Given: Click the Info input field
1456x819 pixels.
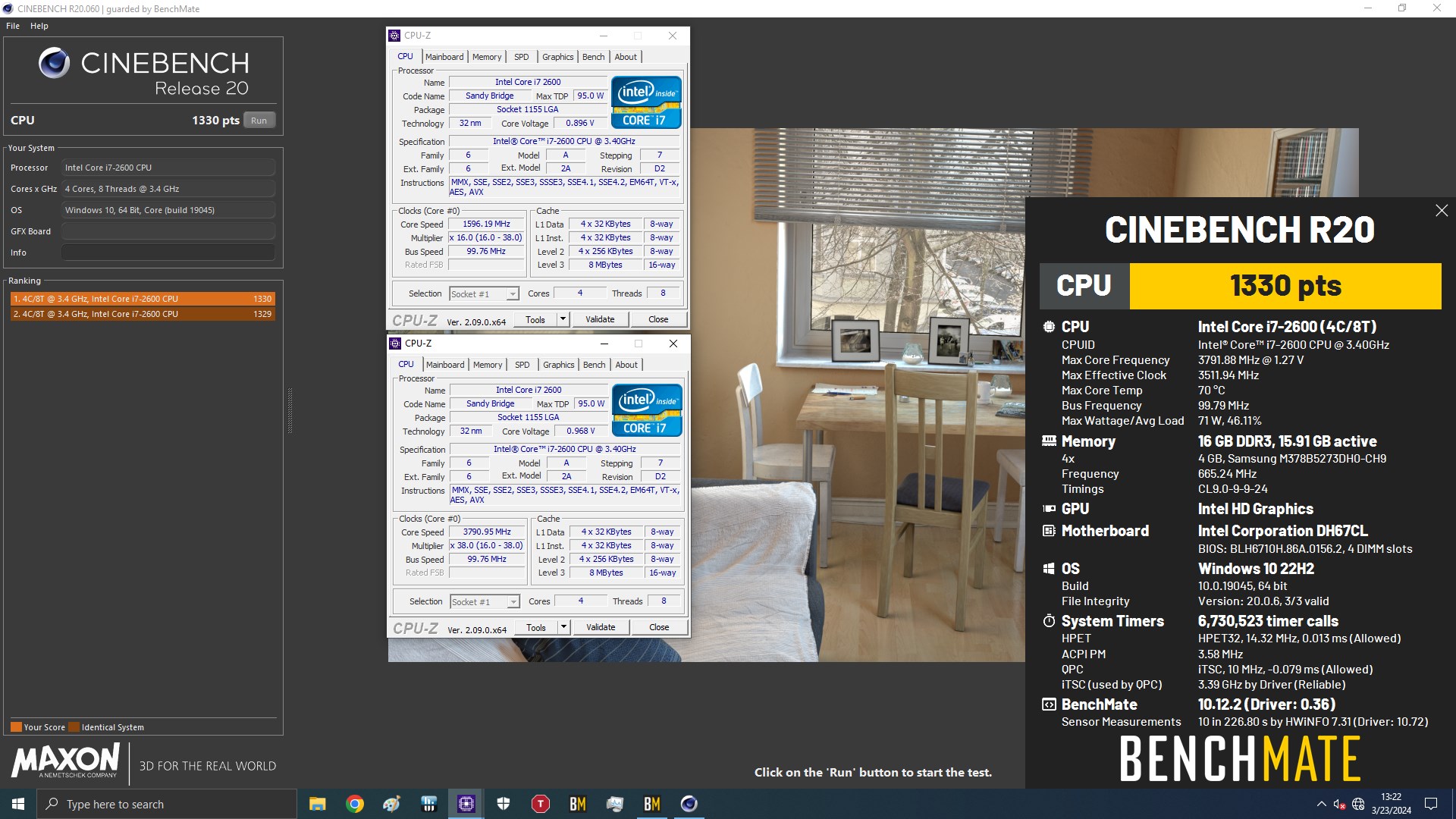Looking at the screenshot, I should point(168,253).
